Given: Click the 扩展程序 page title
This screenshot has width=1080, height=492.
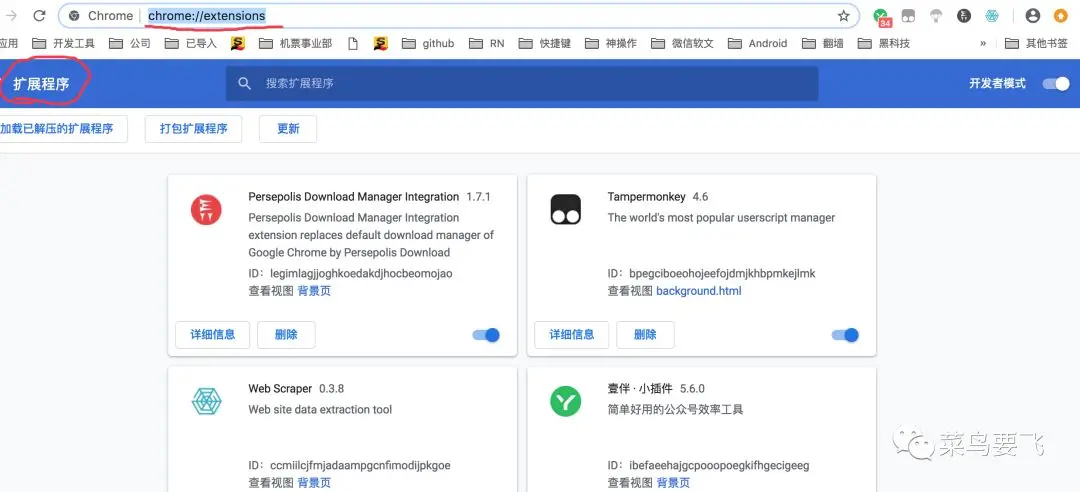Looking at the screenshot, I should (x=41, y=84).
